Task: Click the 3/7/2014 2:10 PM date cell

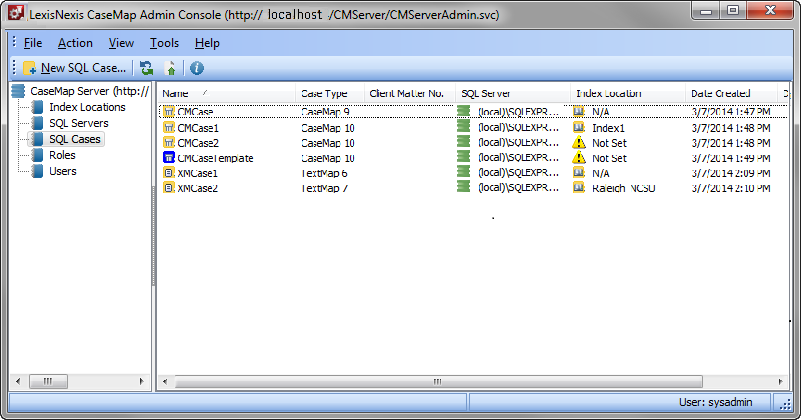Action: coord(731,189)
